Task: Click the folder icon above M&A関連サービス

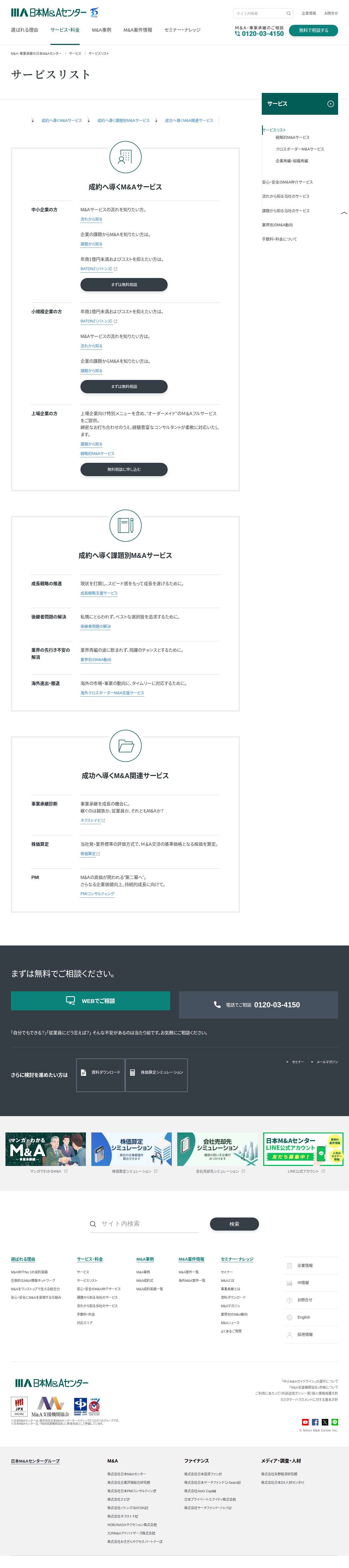Action: click(125, 746)
